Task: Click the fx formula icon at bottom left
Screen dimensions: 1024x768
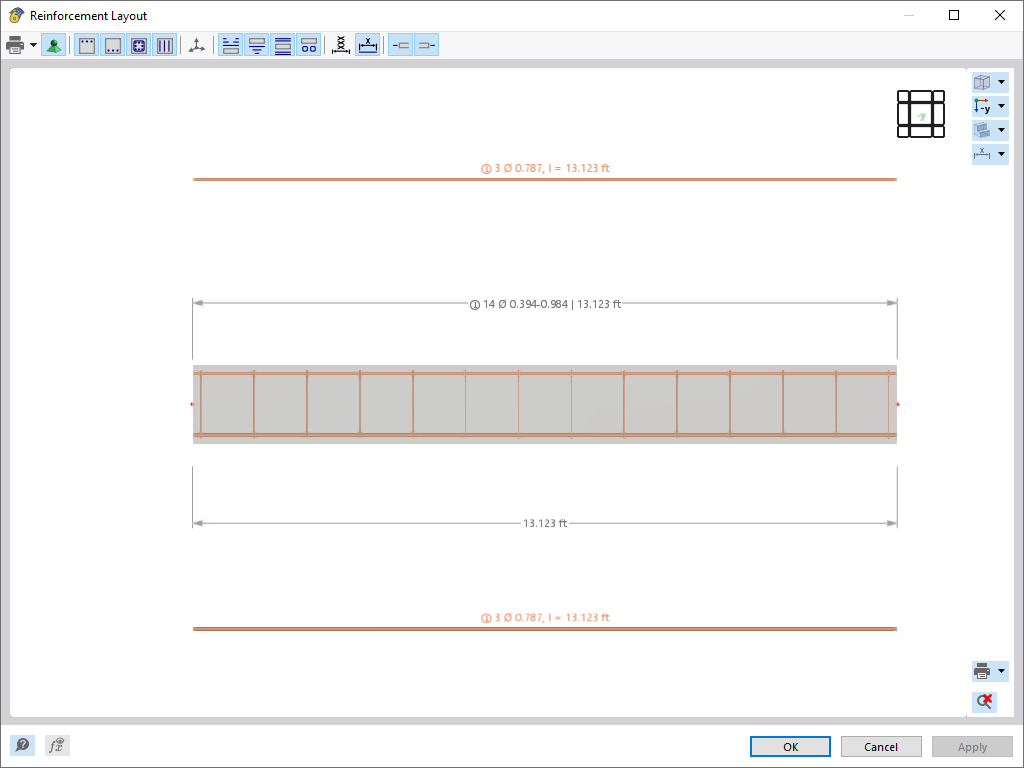Action: coord(57,745)
